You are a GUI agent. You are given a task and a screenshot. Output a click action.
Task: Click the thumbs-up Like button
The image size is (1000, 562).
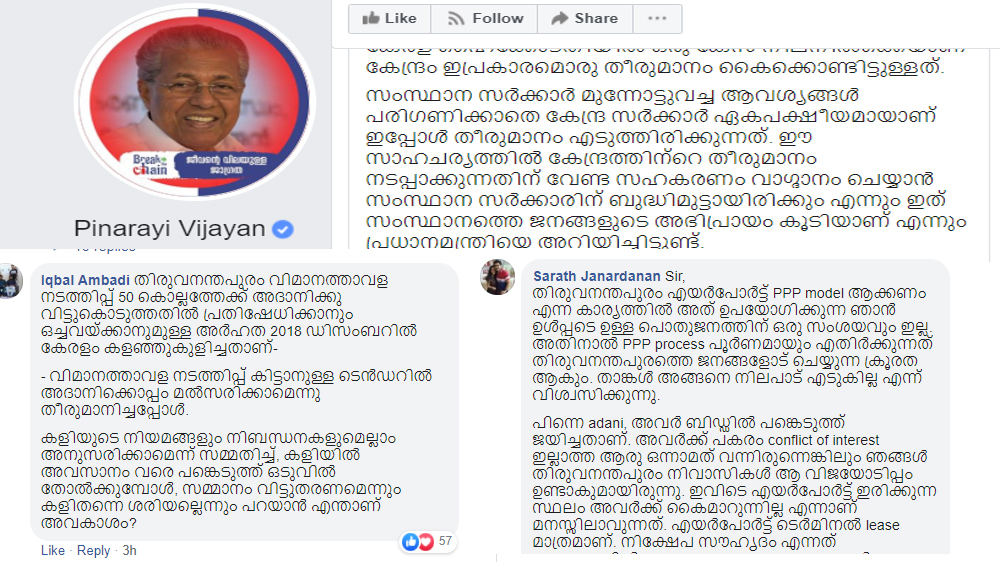coord(390,18)
